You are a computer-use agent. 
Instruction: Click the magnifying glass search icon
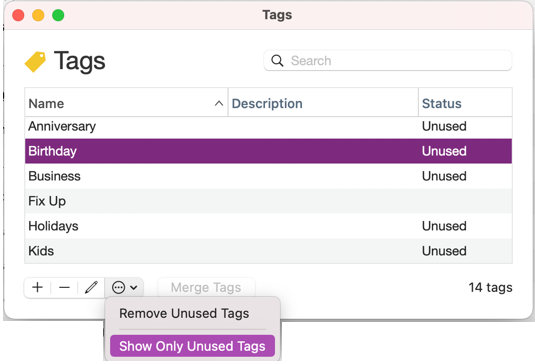point(277,61)
